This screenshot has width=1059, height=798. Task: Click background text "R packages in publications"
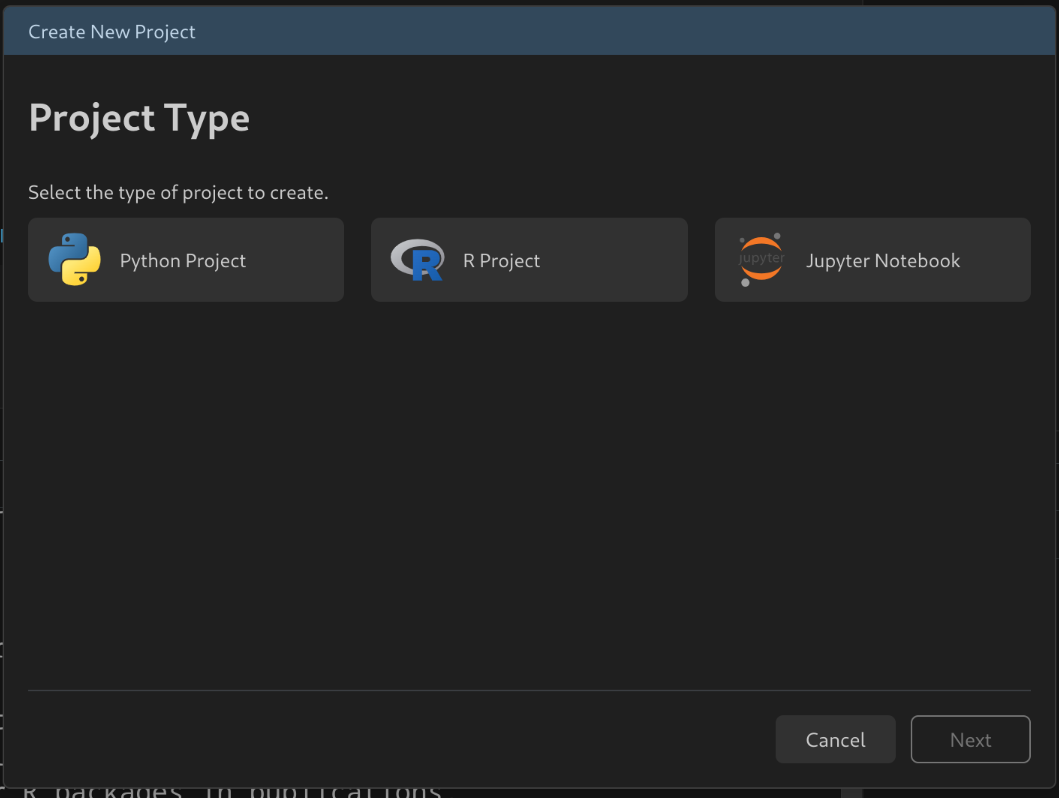click(x=230, y=790)
